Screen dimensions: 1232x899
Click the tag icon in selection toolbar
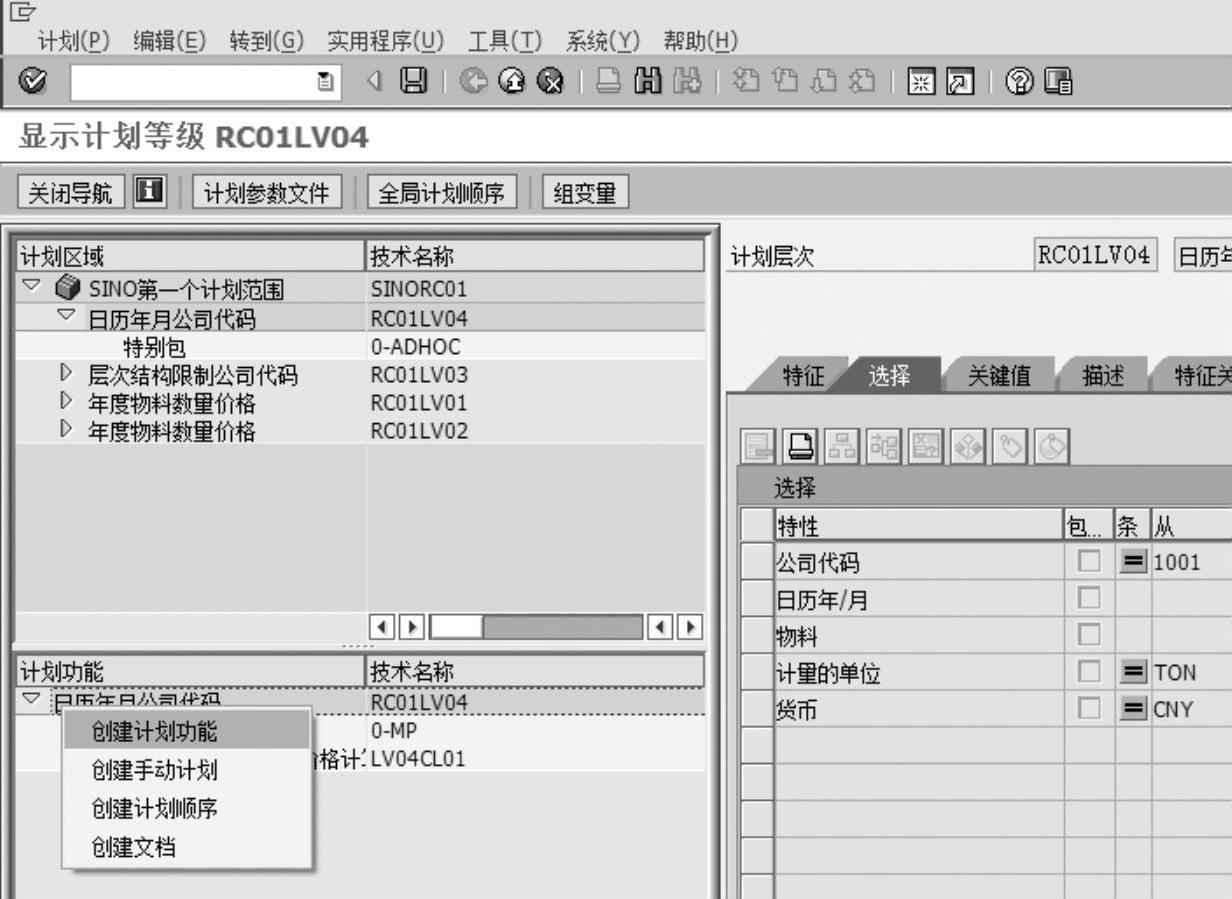click(x=1010, y=446)
